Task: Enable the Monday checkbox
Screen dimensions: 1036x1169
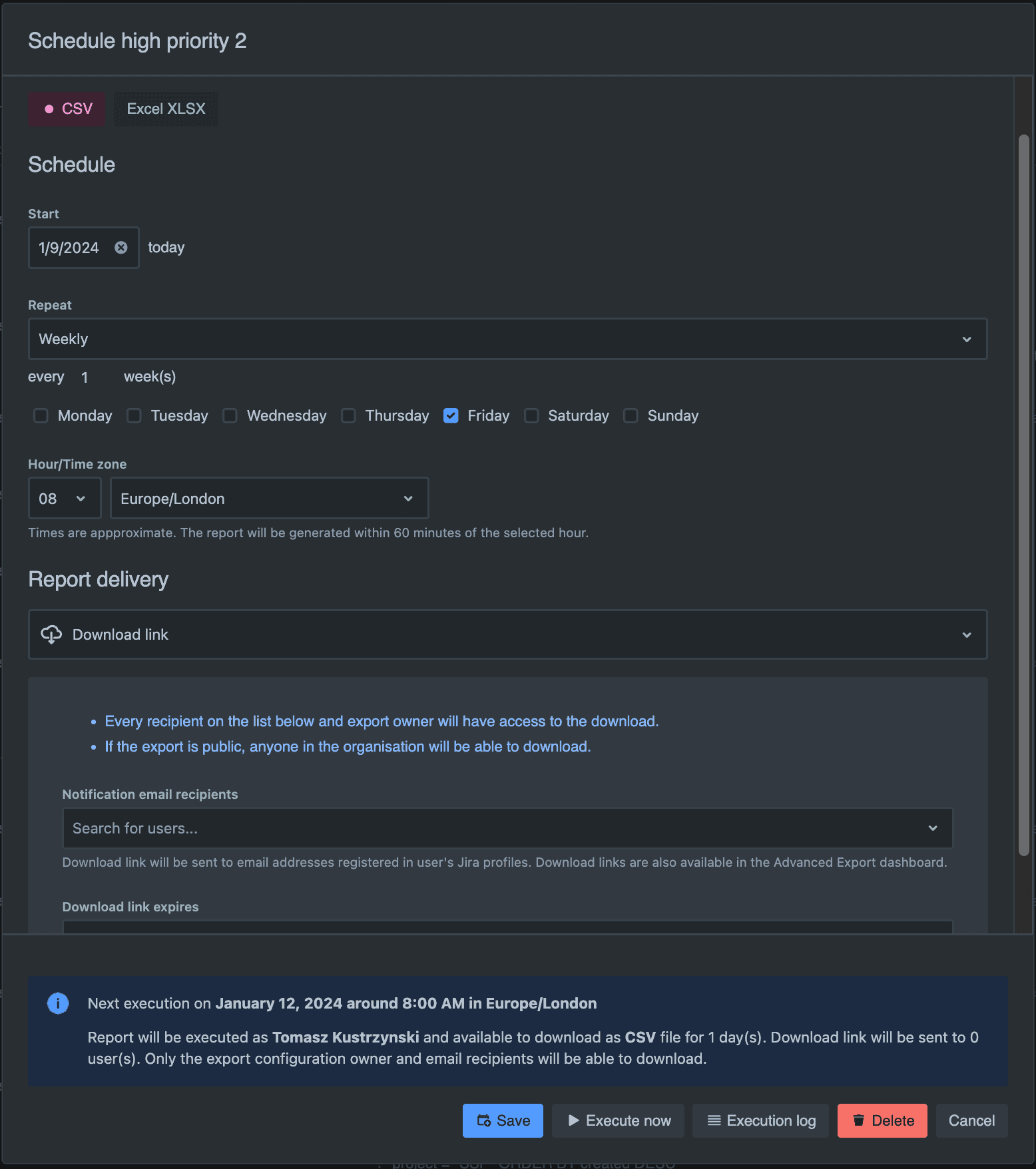Action: (41, 415)
